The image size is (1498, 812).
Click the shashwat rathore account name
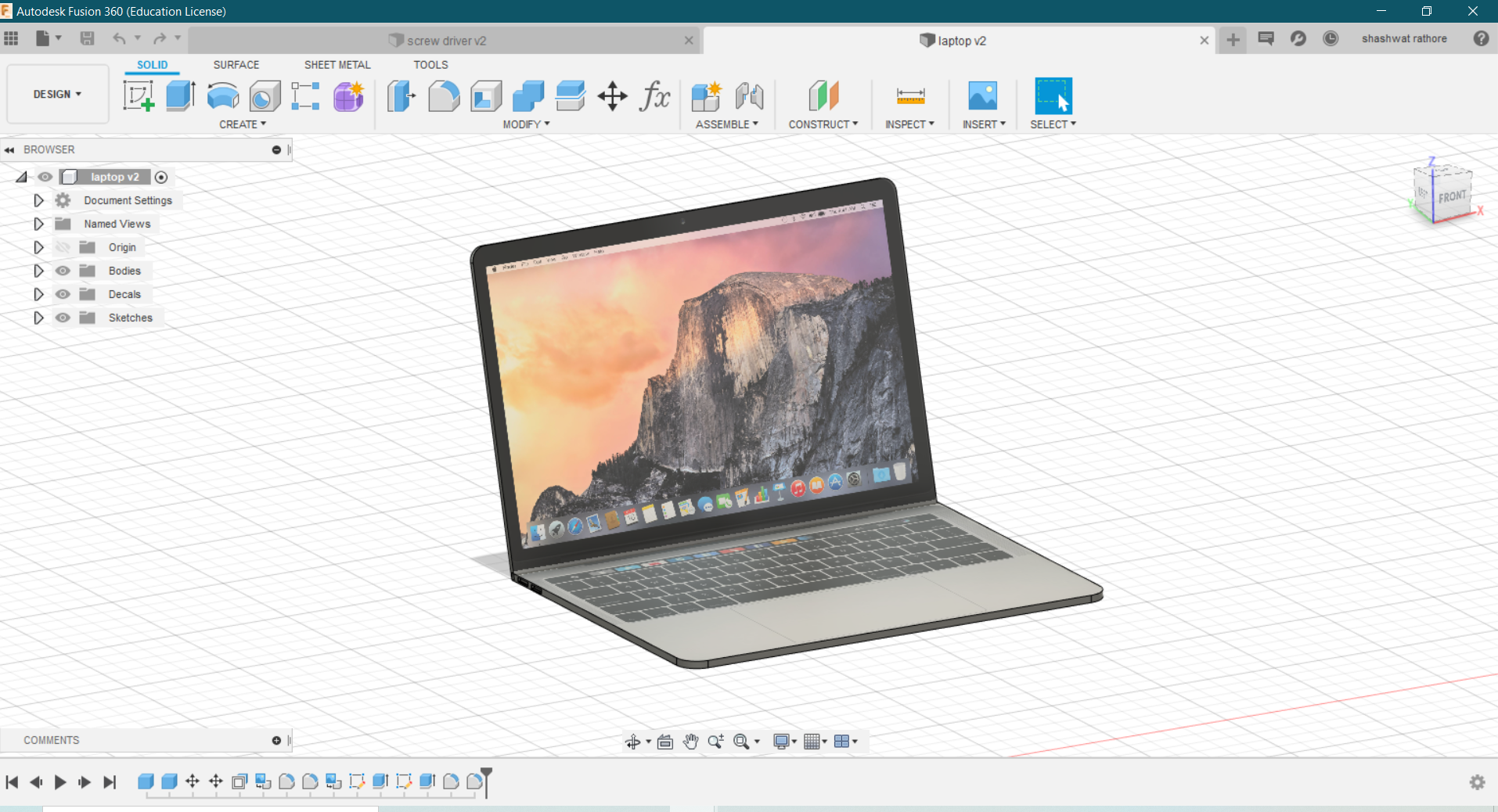point(1404,38)
